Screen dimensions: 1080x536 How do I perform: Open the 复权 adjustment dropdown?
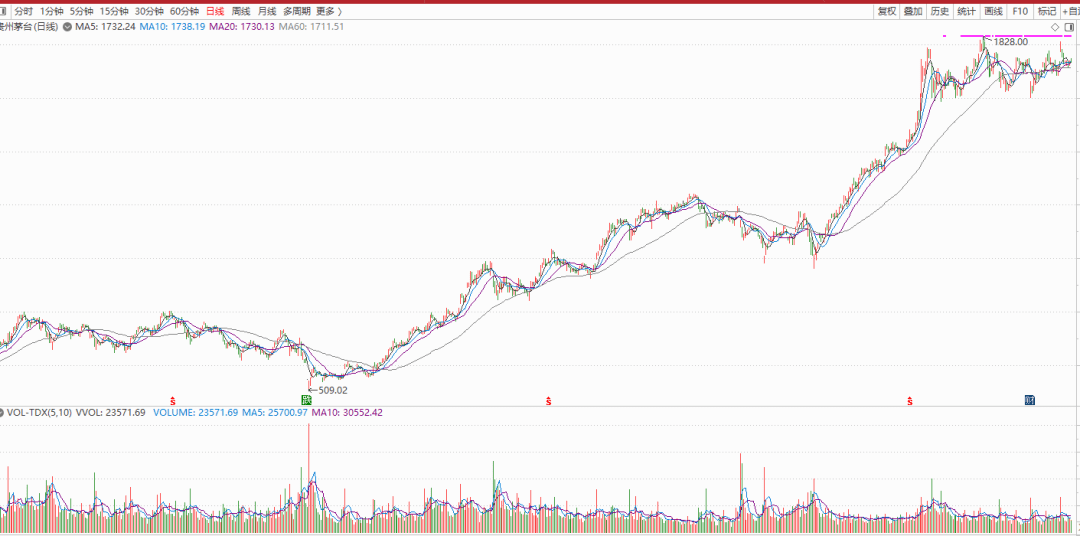886,12
